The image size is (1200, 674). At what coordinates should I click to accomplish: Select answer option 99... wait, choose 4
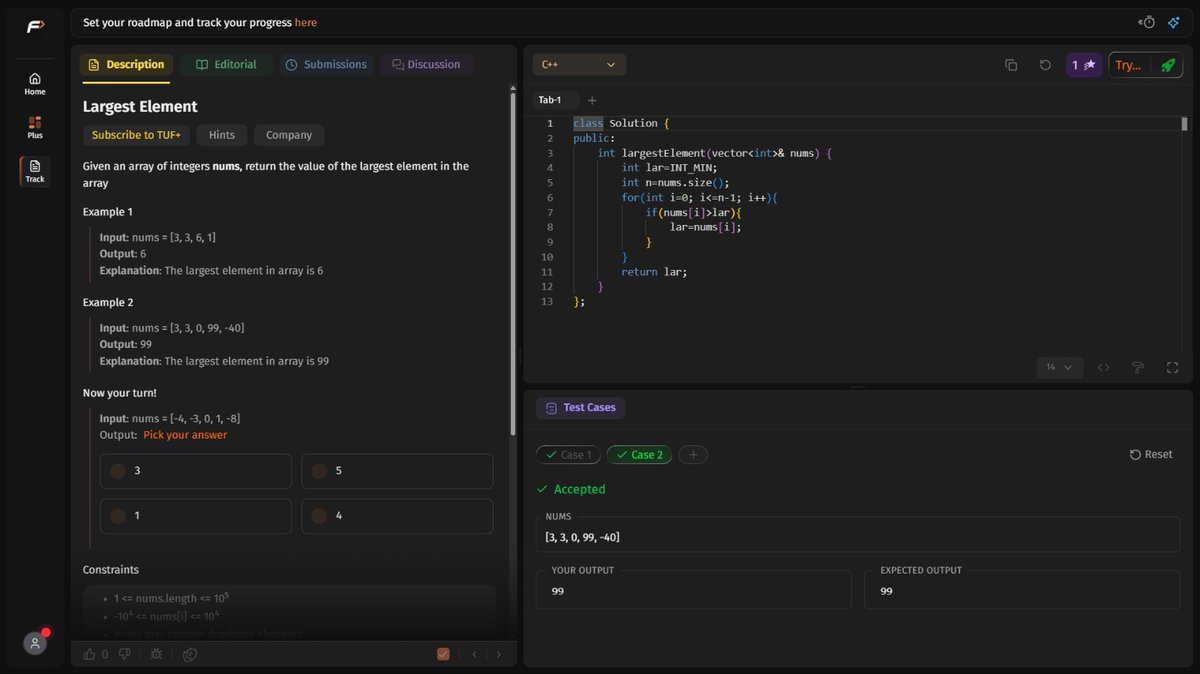[x=395, y=515]
